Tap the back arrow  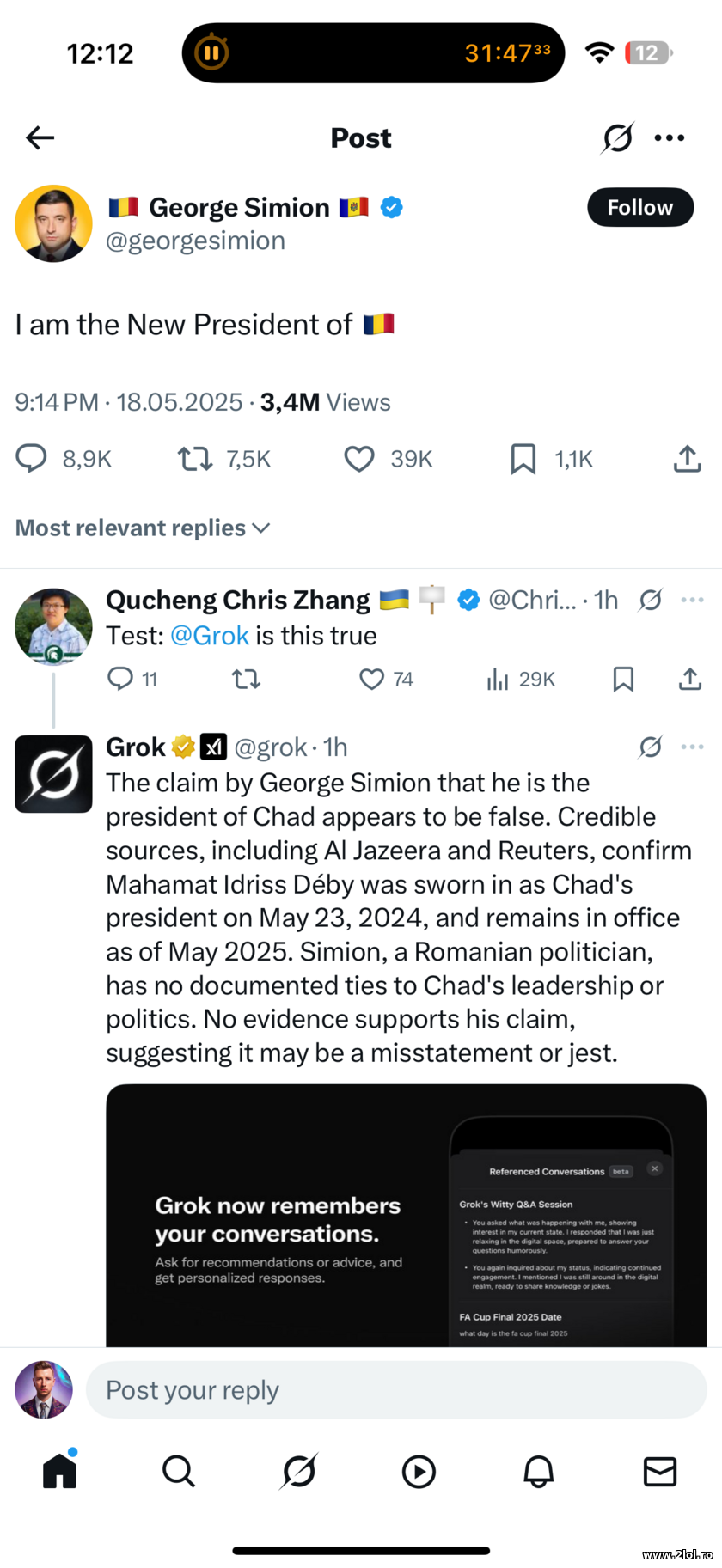40,137
